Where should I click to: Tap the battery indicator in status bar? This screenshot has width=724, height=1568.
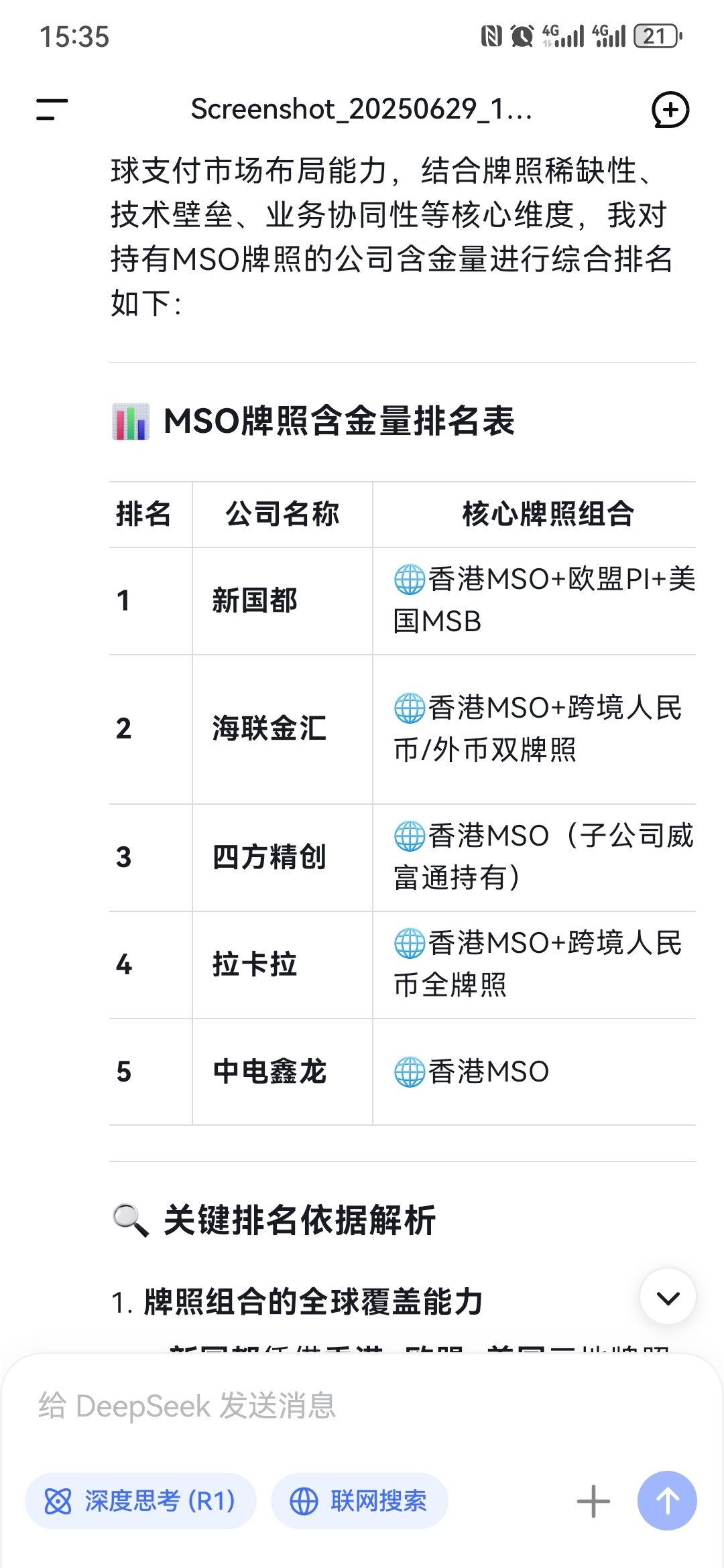point(658,36)
